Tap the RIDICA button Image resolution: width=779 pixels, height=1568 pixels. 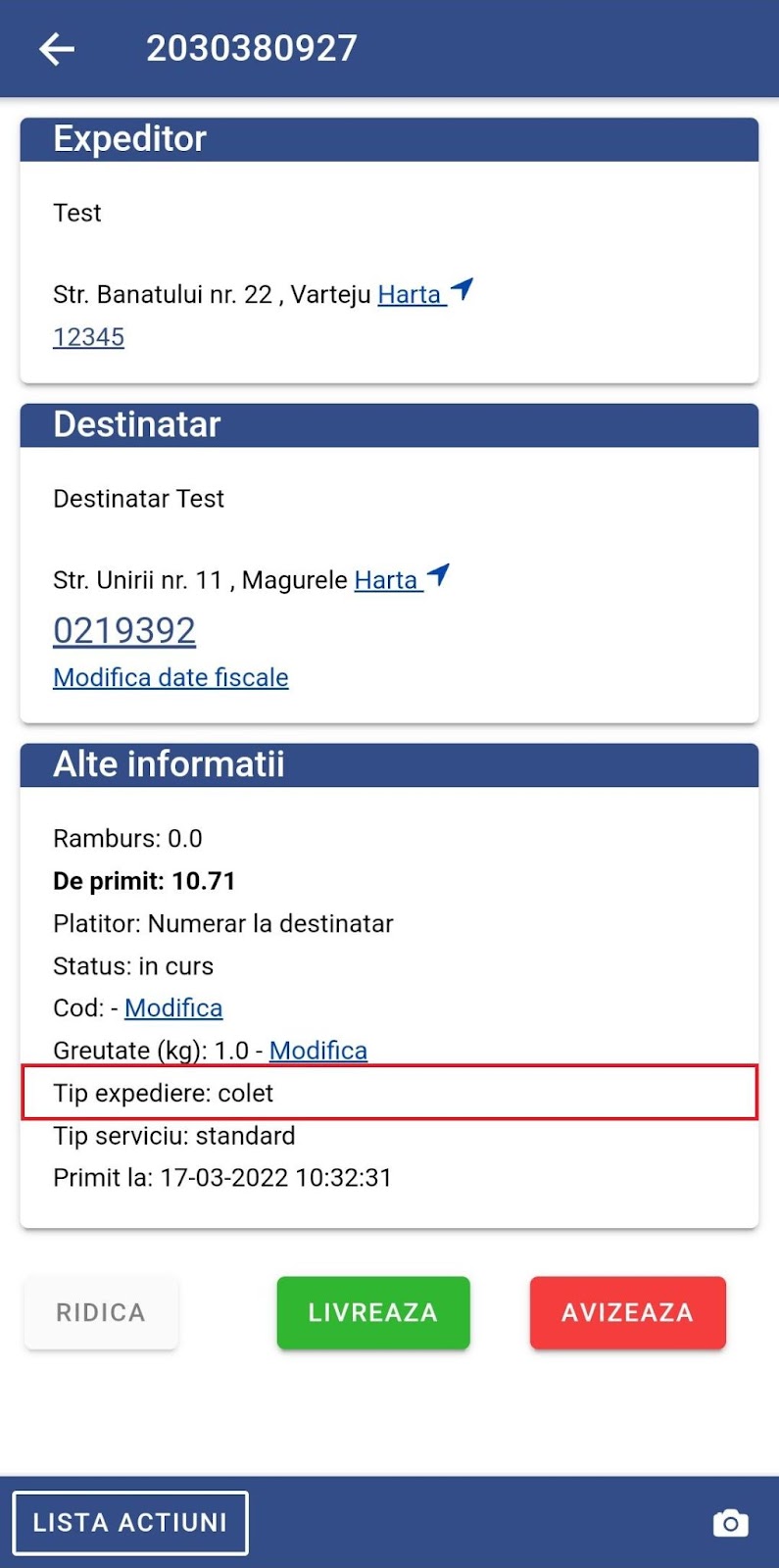click(x=101, y=1312)
